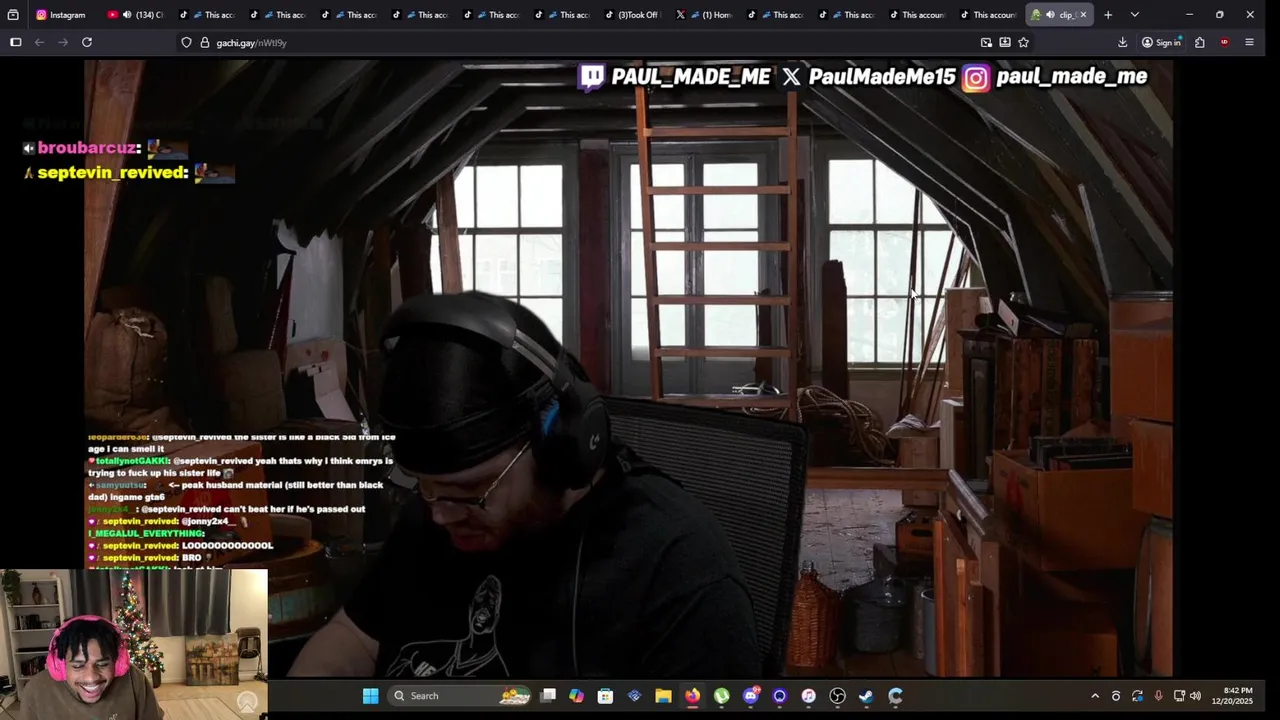The image size is (1280, 720).
Task: Open Task View from the taskbar
Action: coord(548,696)
